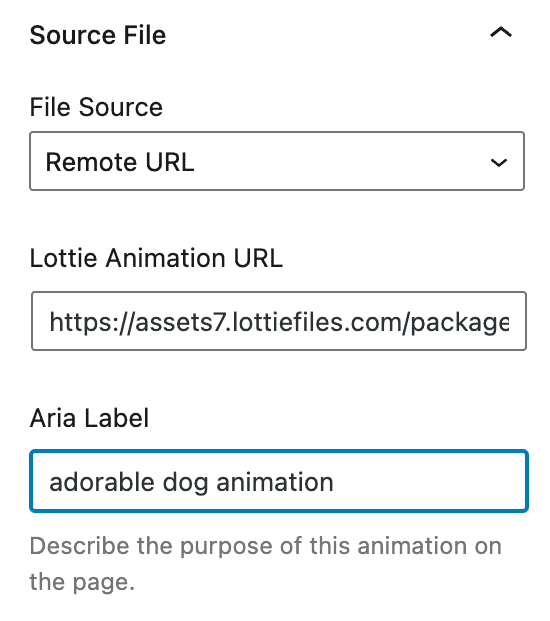Click the Remote URL dropdown arrow

(499, 162)
